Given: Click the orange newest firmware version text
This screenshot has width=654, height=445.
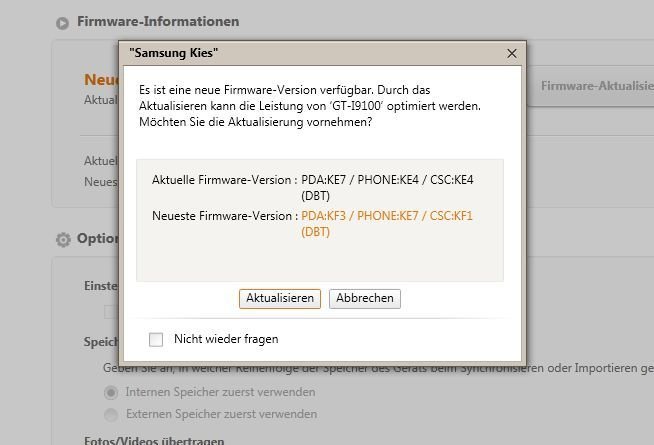Looking at the screenshot, I should point(387,224).
